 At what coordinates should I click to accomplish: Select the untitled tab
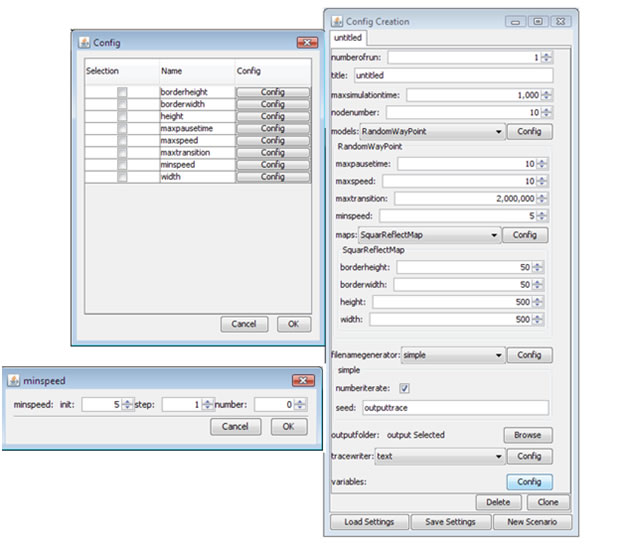click(x=348, y=38)
